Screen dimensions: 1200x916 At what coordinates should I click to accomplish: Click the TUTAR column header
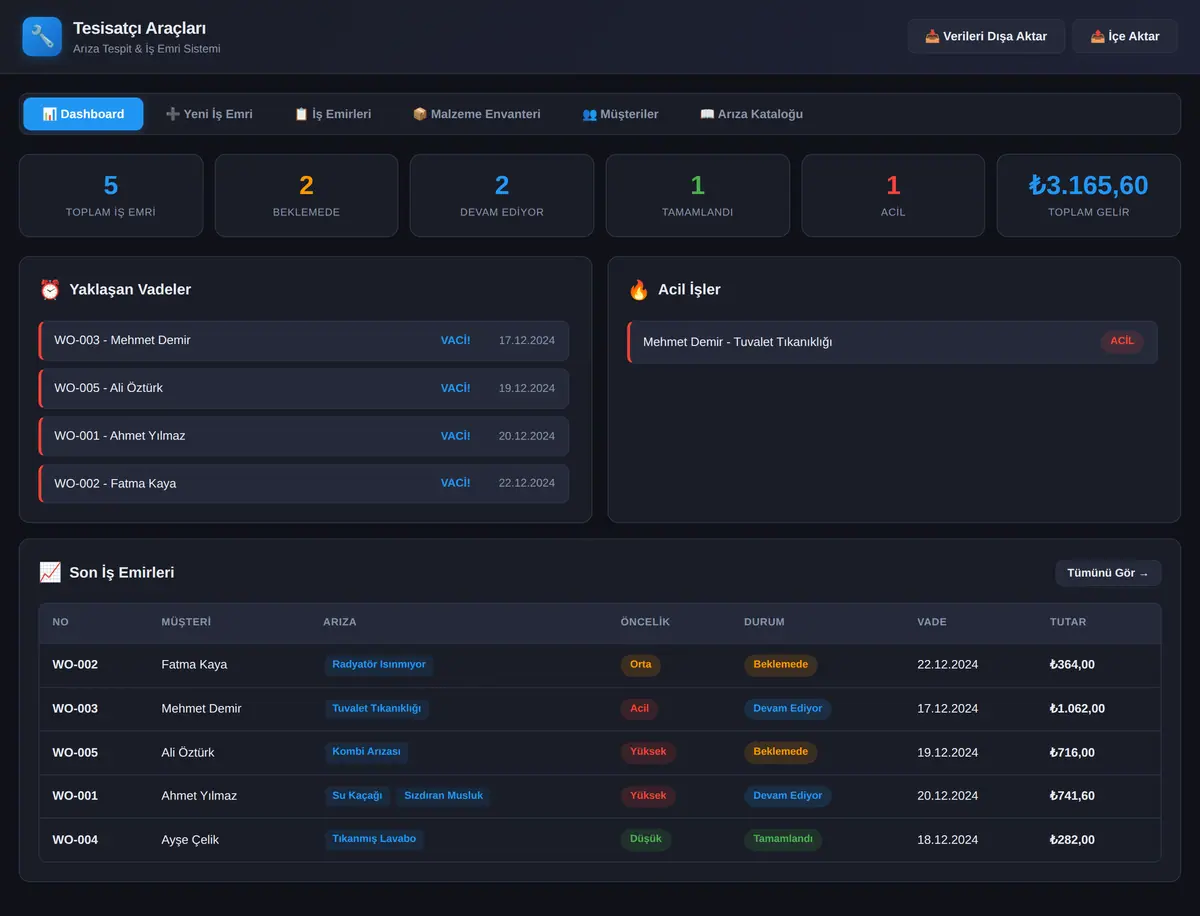(1068, 622)
